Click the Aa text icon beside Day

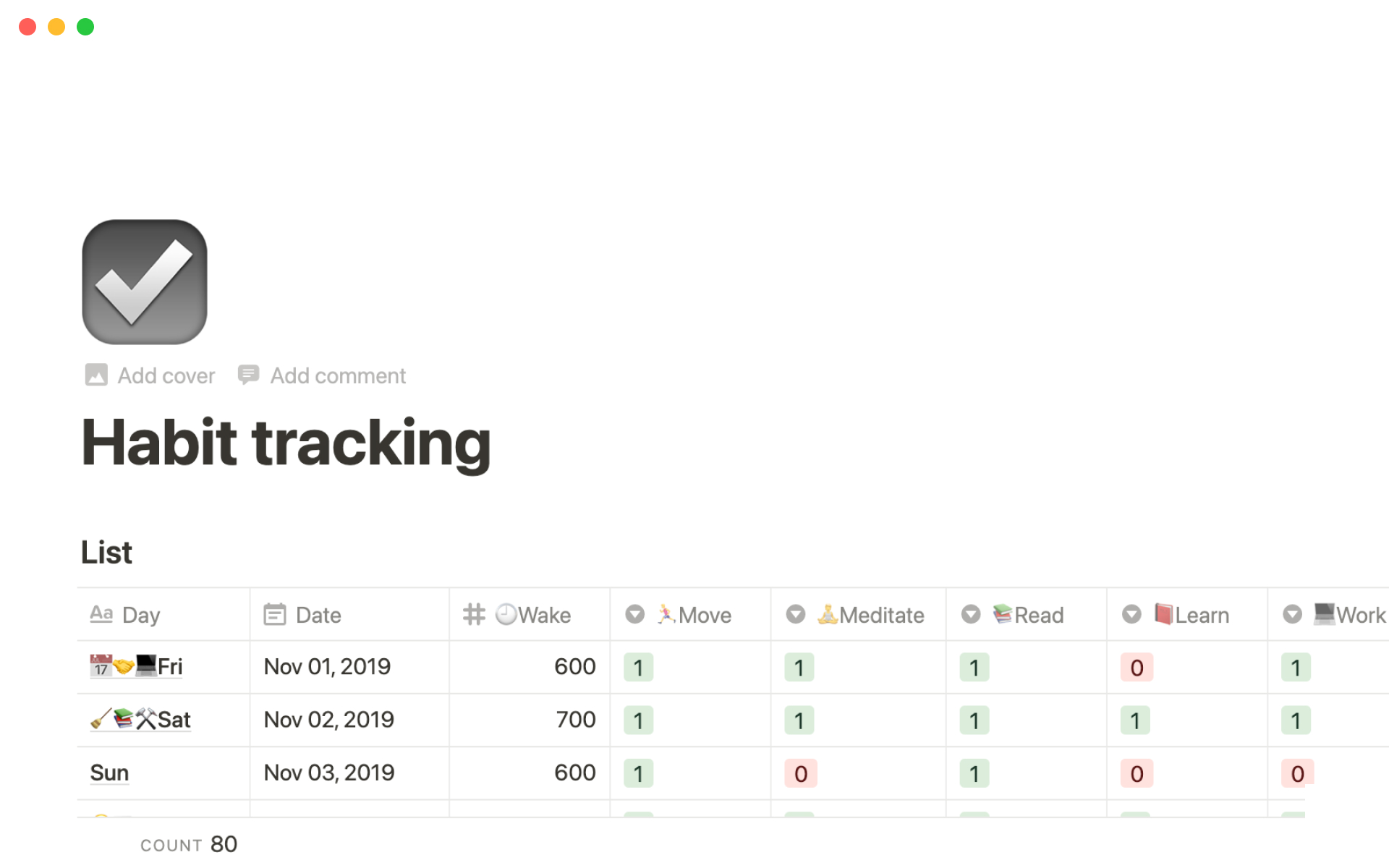[x=101, y=614]
